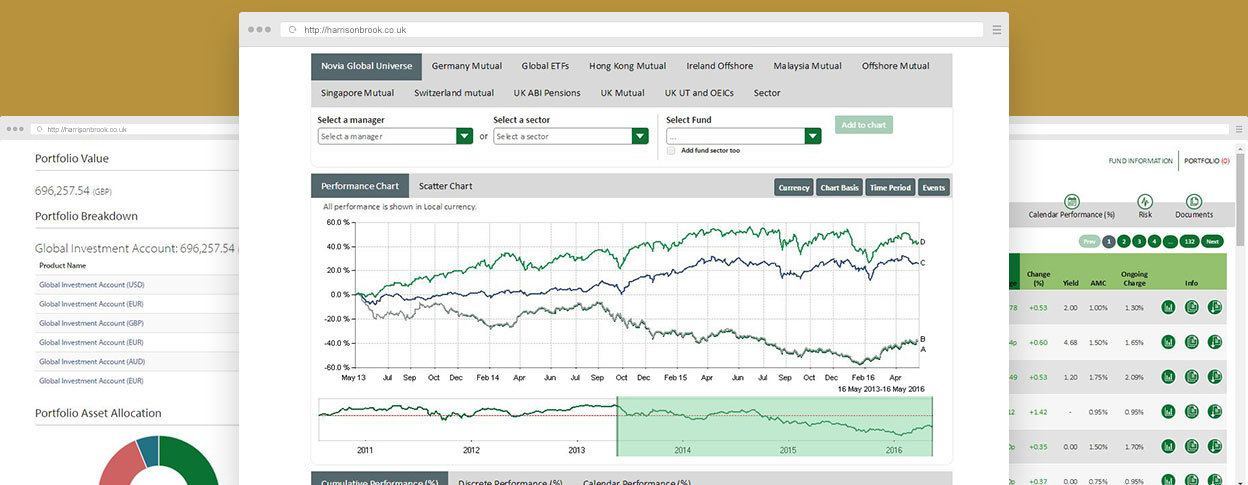
Task: Open chart icon in the 1.65% ongoing charge row
Action: pyautogui.click(x=1168, y=342)
